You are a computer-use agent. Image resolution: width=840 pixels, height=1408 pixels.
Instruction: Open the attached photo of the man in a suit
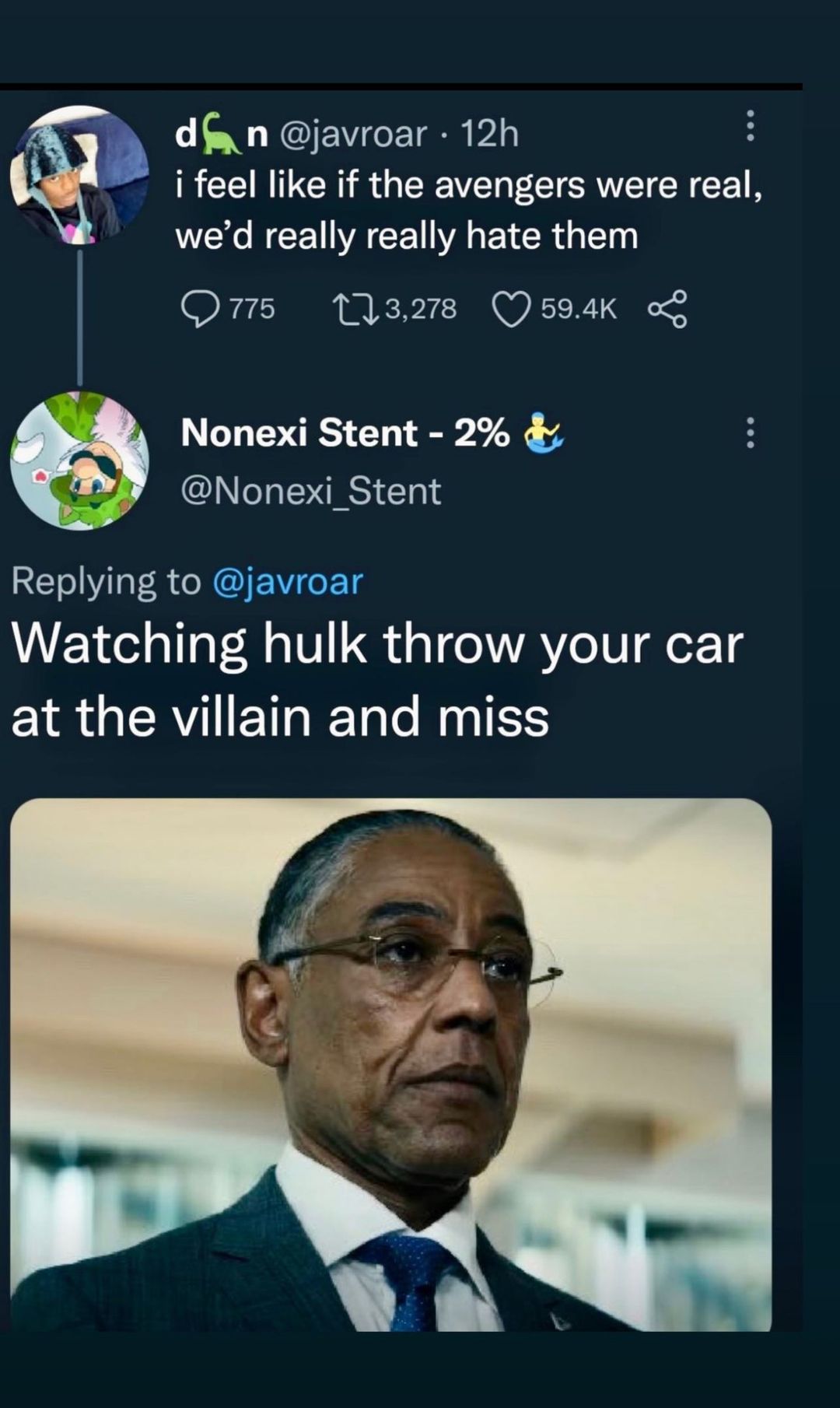coord(391,1064)
